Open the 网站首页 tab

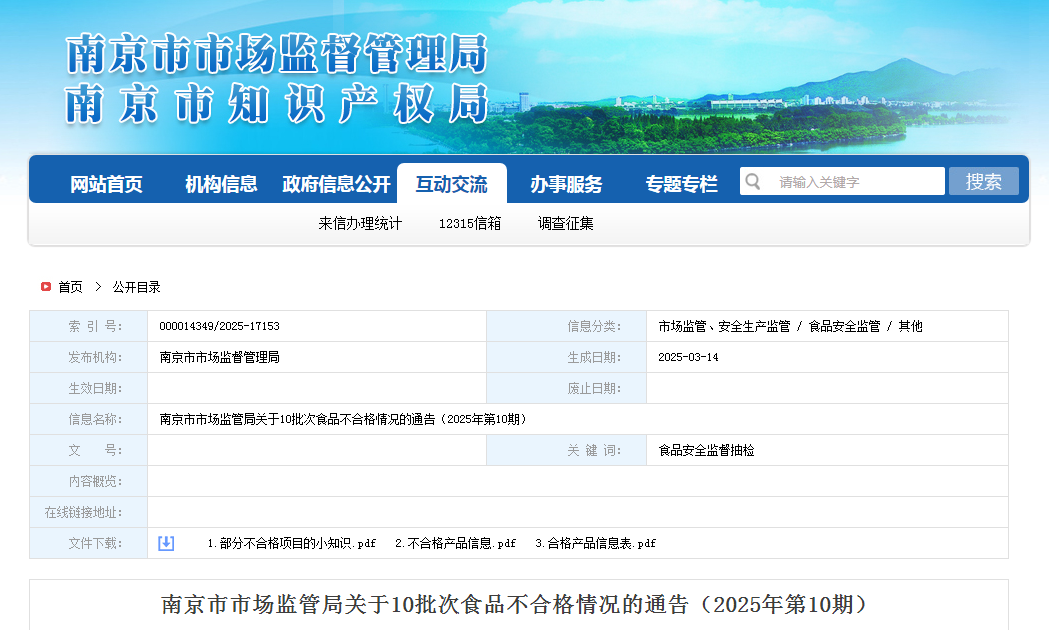click(x=106, y=184)
